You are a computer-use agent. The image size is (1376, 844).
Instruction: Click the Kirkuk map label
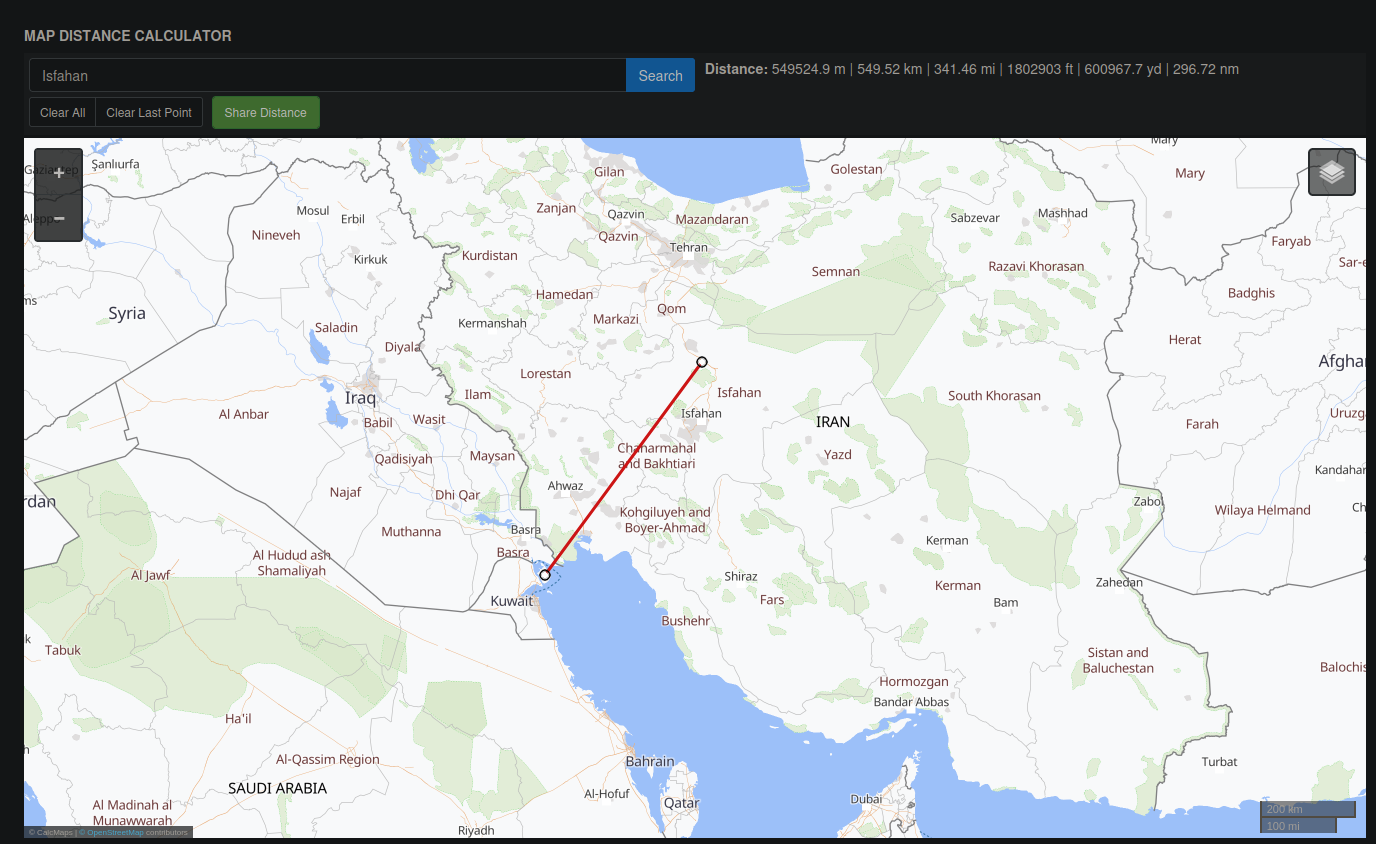(x=371, y=260)
